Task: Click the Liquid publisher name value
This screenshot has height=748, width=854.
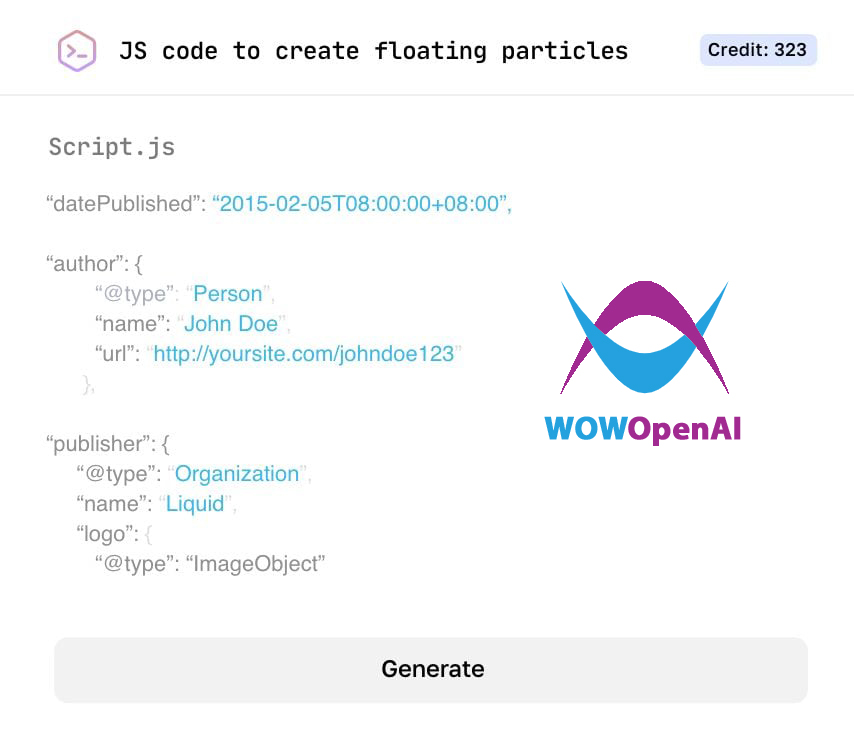Action: point(195,504)
